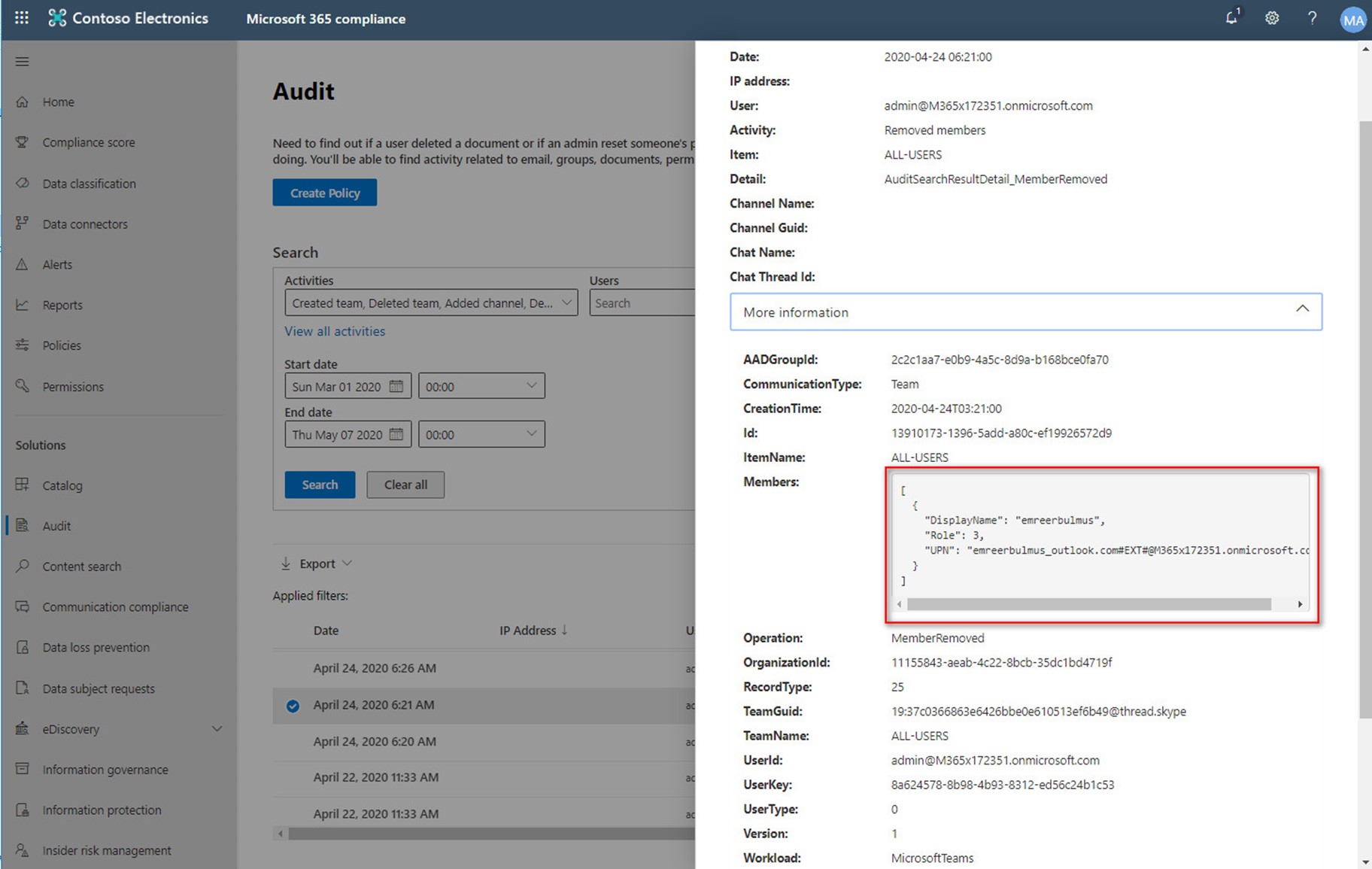
Task: Click the Permissions key icon
Action: [22, 386]
